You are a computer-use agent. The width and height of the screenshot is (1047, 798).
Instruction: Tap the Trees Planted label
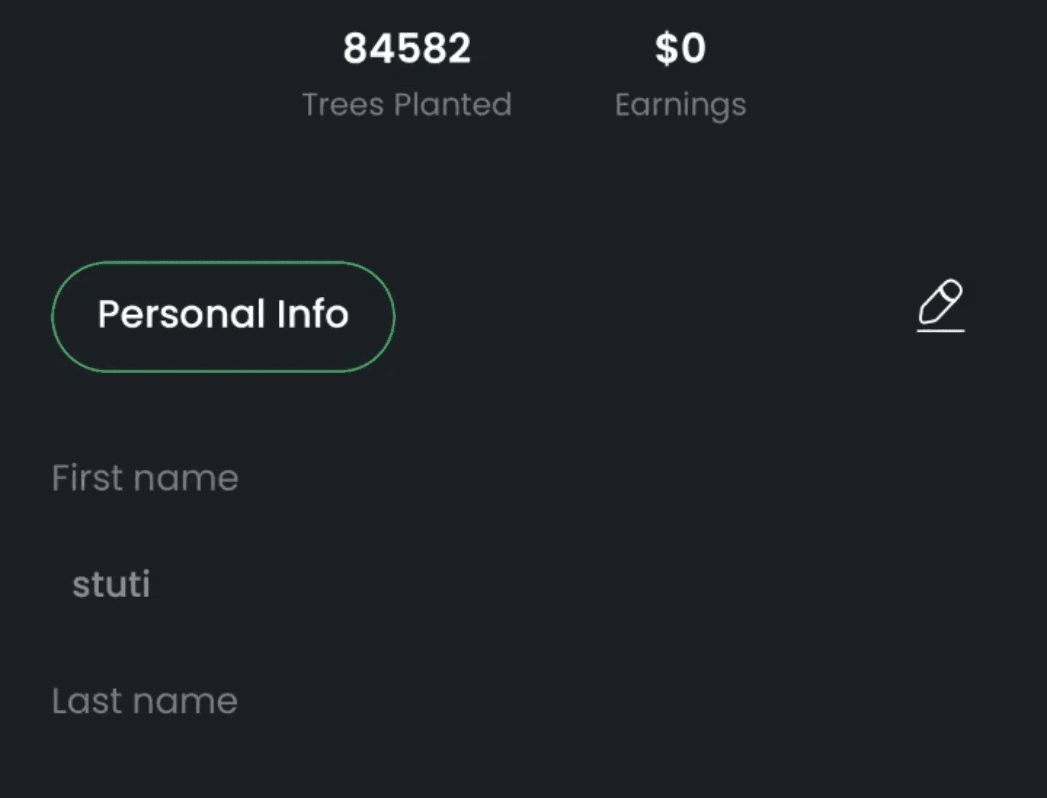click(x=407, y=104)
